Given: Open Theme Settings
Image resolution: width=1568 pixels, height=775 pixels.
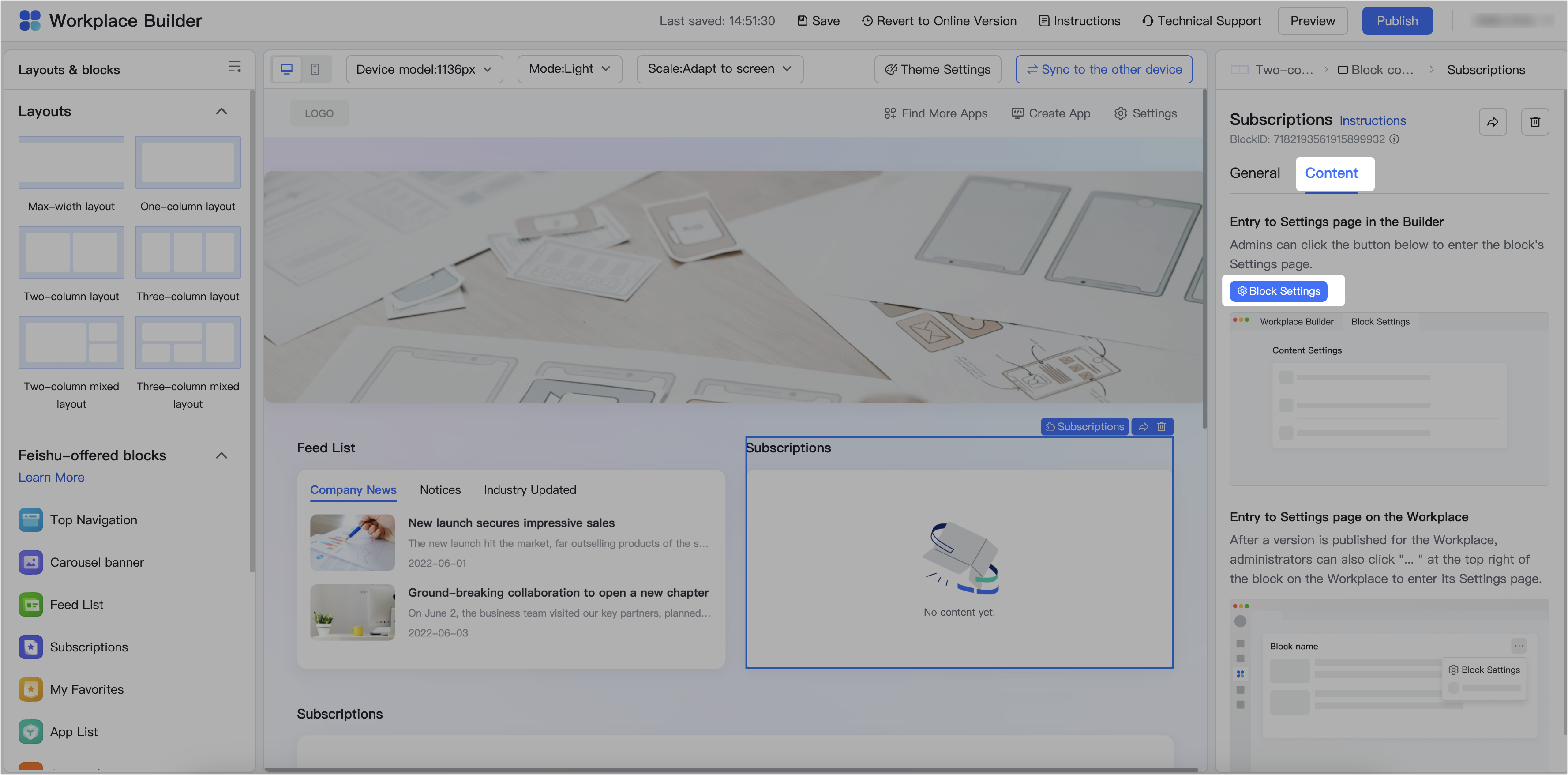Looking at the screenshot, I should (938, 69).
